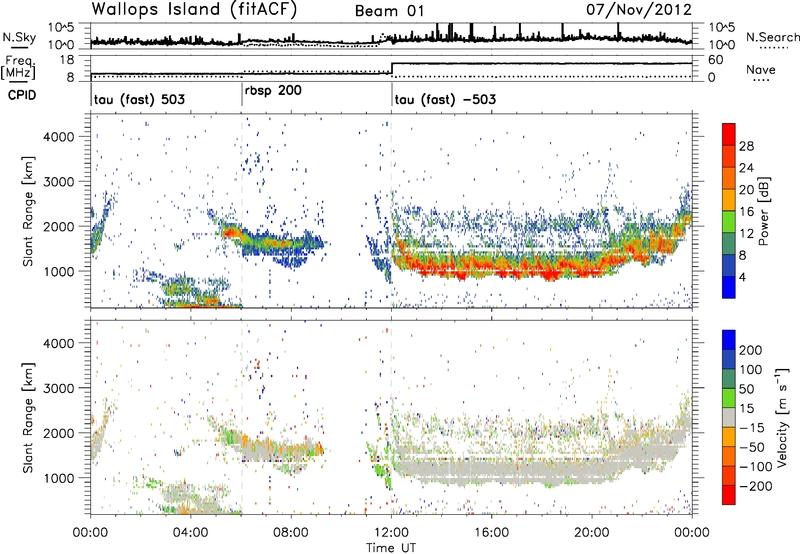
Task: Click the frequency step-up at 12:00
Action: tap(392, 68)
